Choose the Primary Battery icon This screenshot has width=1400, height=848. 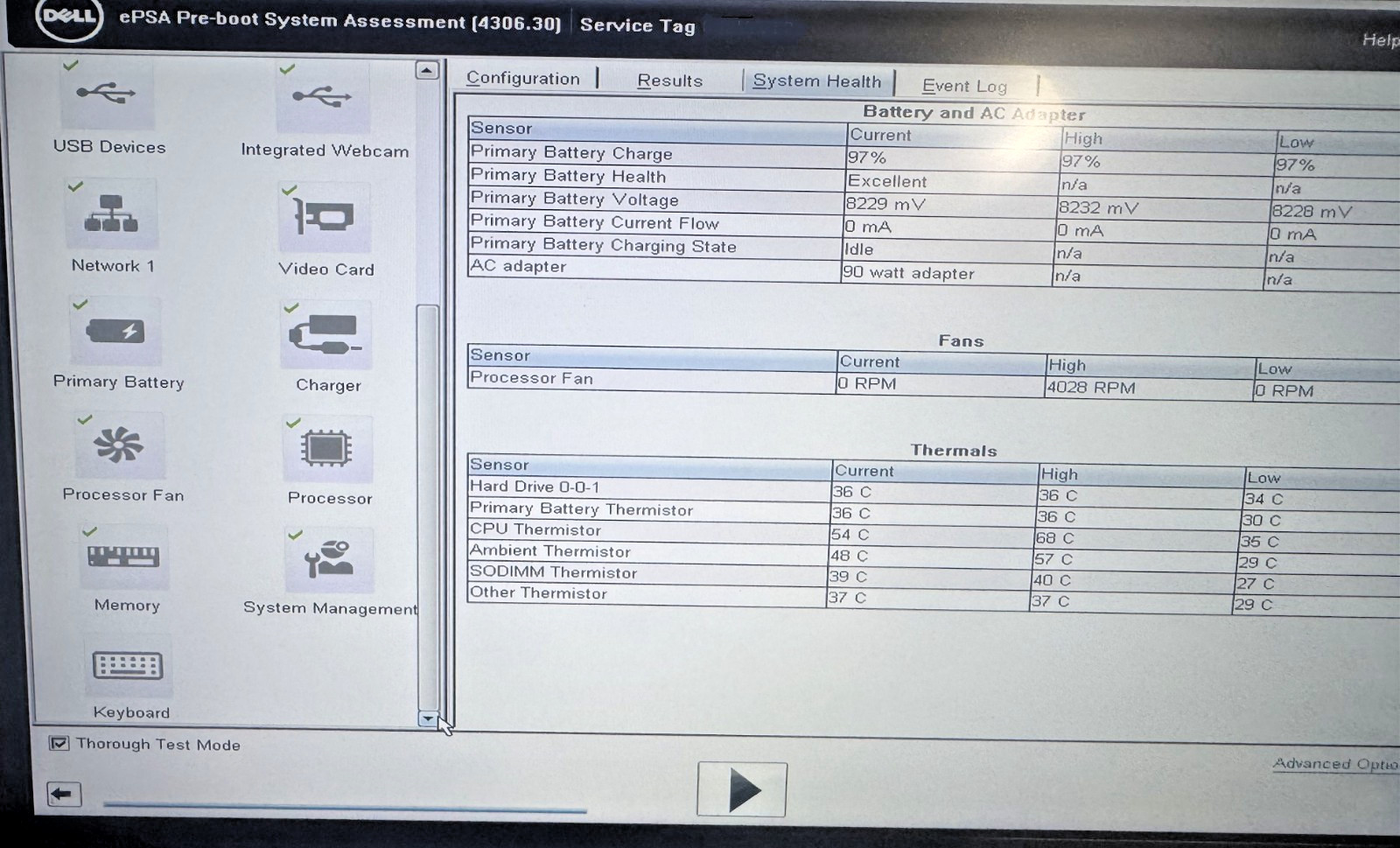pyautogui.click(x=115, y=332)
